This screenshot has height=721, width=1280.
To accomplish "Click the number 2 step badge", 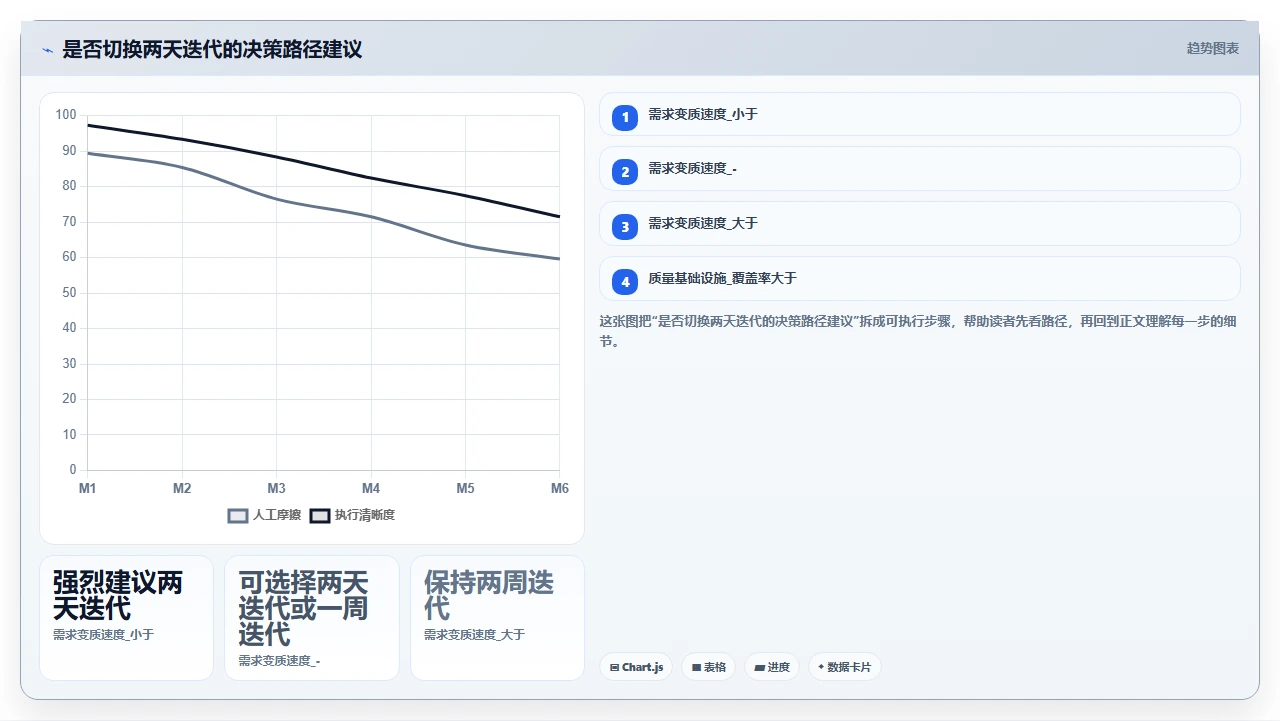I will click(625, 172).
